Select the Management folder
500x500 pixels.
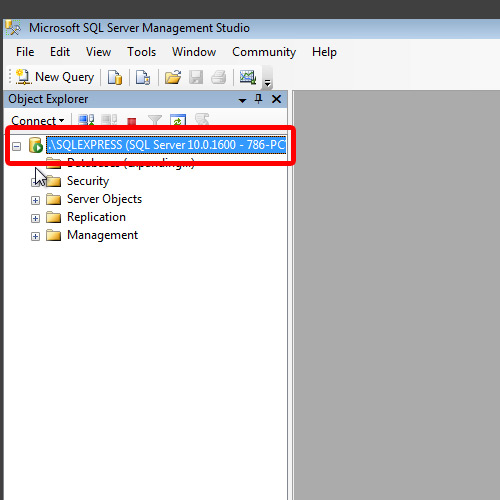(x=102, y=235)
